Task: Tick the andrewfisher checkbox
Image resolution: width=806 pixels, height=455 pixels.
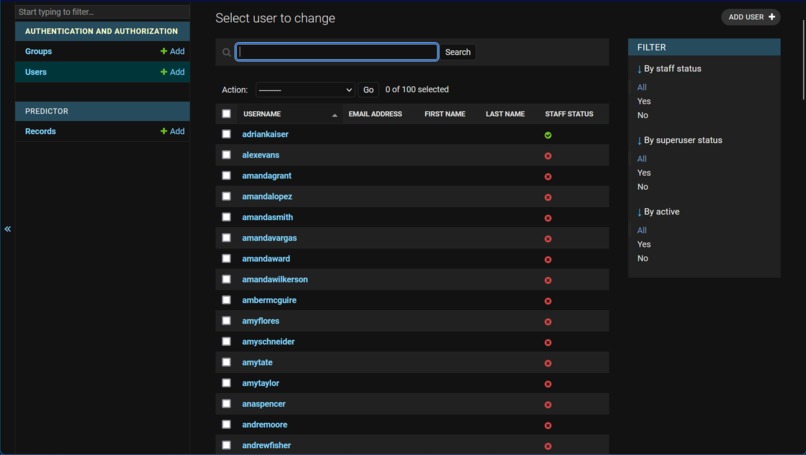Action: click(x=226, y=445)
